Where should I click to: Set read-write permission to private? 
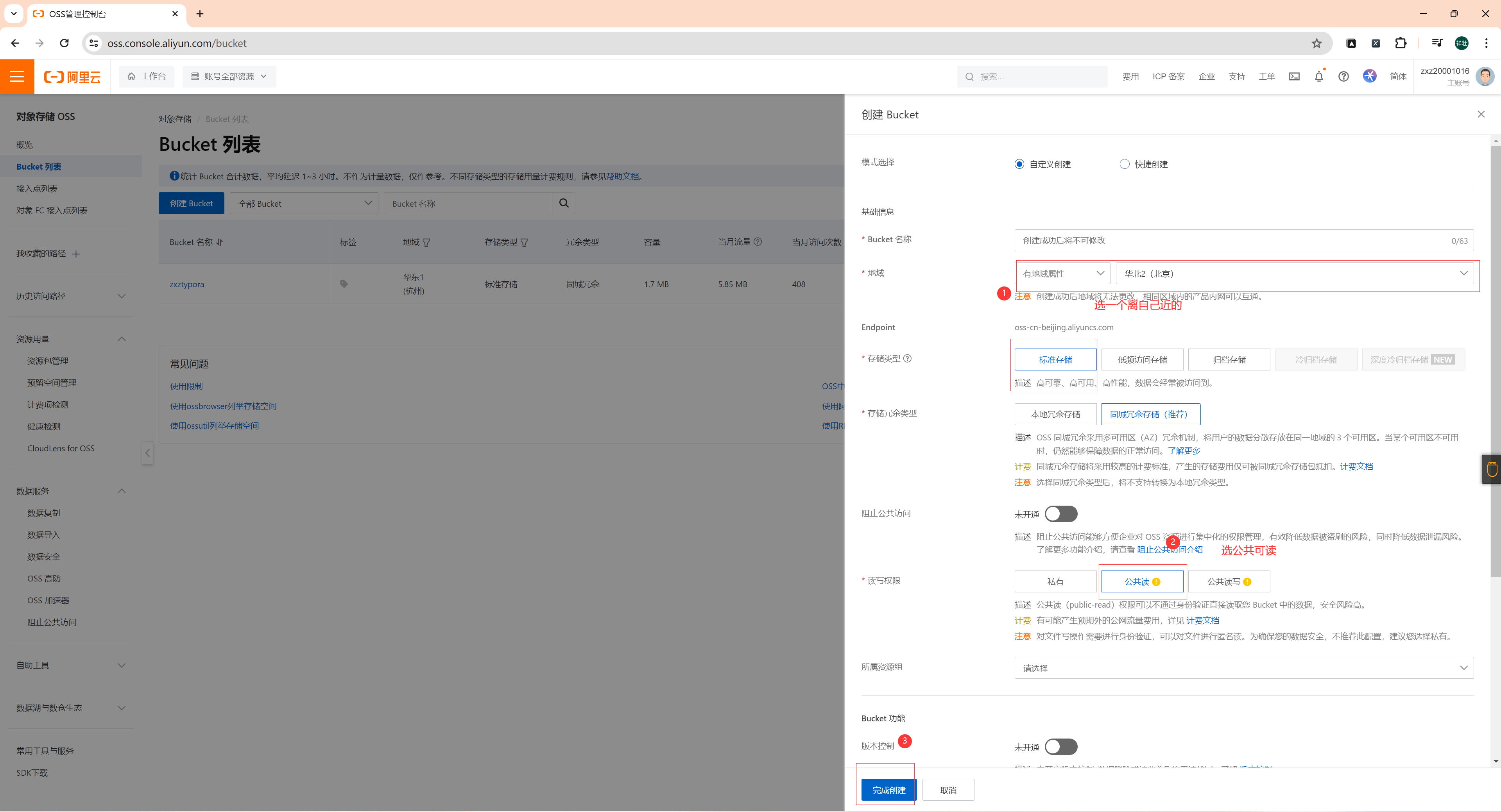(x=1055, y=582)
